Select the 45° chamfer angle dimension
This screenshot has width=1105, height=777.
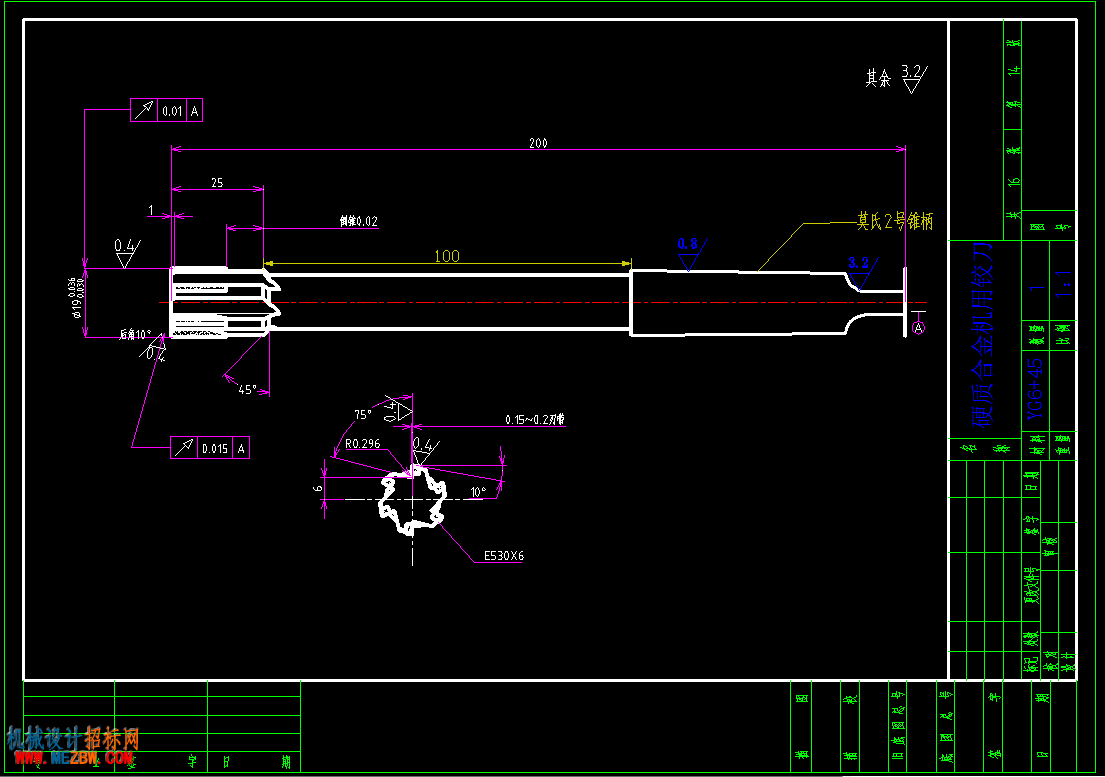(247, 389)
